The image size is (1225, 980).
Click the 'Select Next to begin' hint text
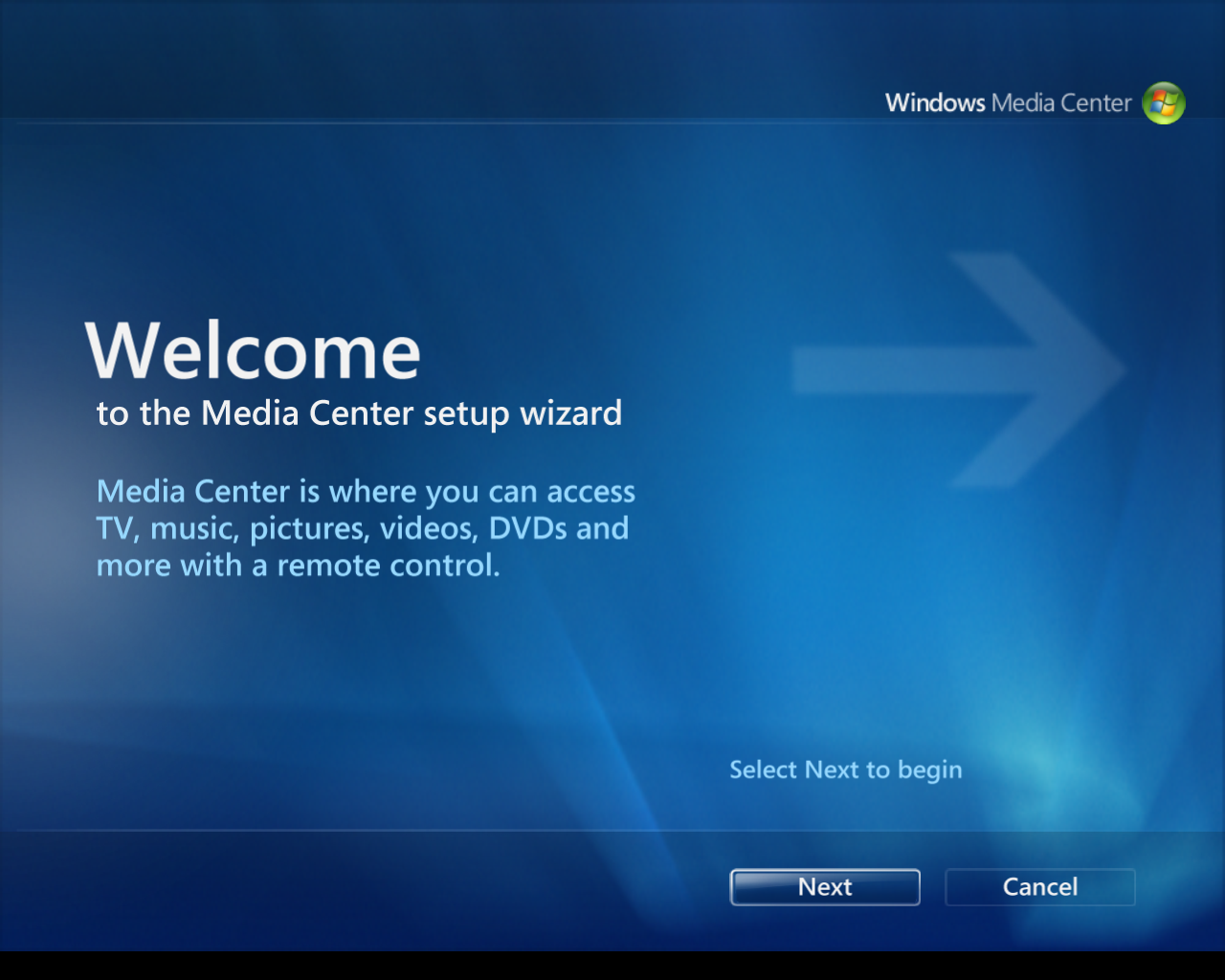pos(846,770)
